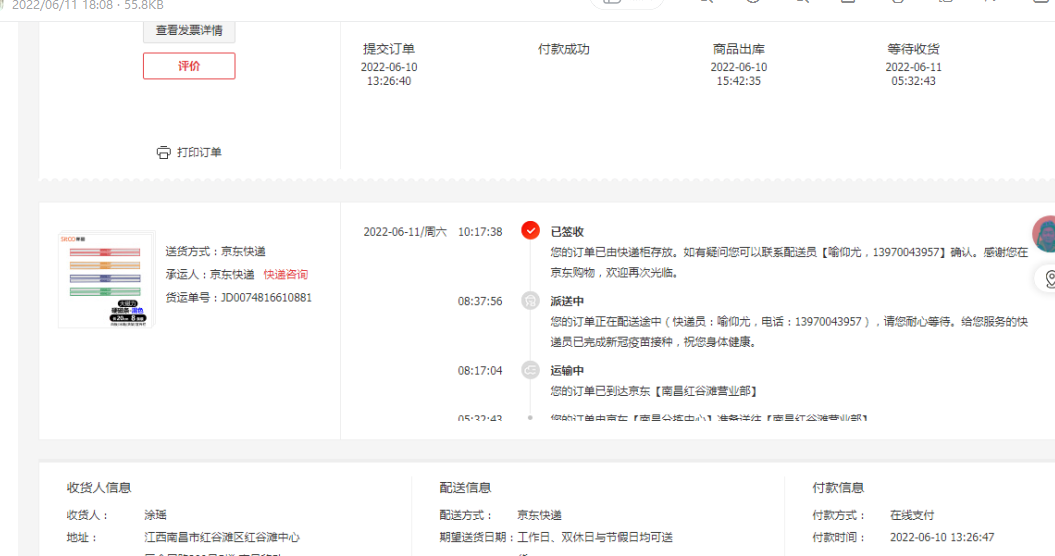Open the 快递咨询 courier inquiry link
Image resolution: width=1055 pixels, height=556 pixels.
point(285,274)
